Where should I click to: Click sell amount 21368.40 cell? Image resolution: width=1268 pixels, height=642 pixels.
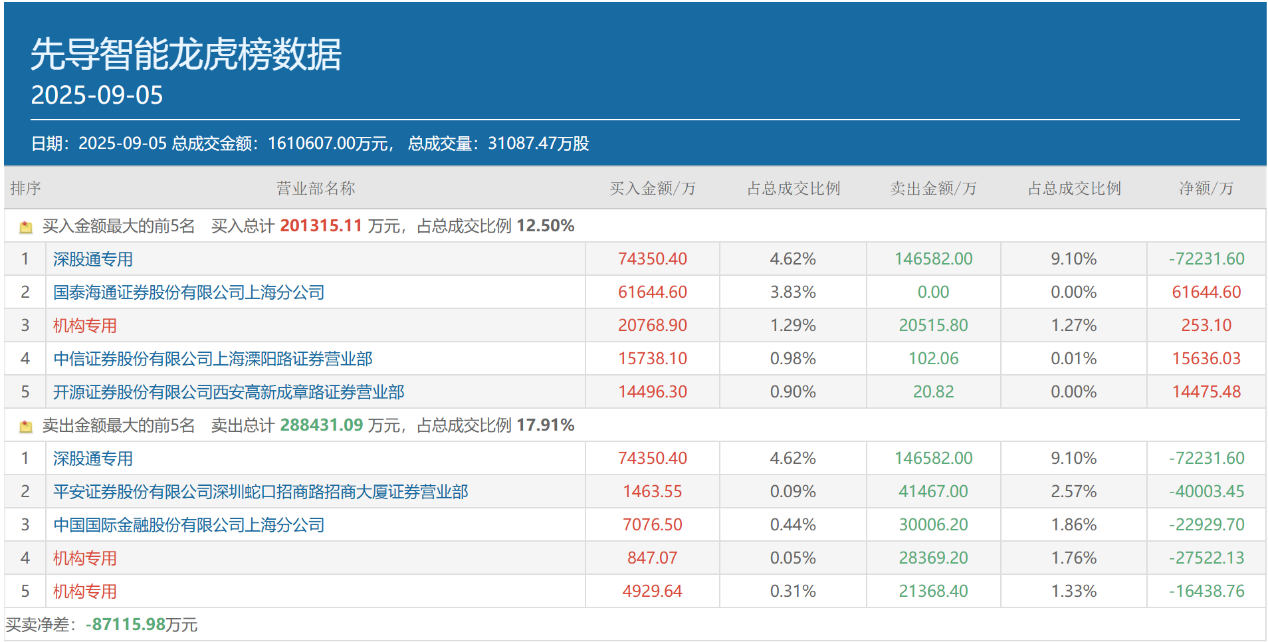933,591
